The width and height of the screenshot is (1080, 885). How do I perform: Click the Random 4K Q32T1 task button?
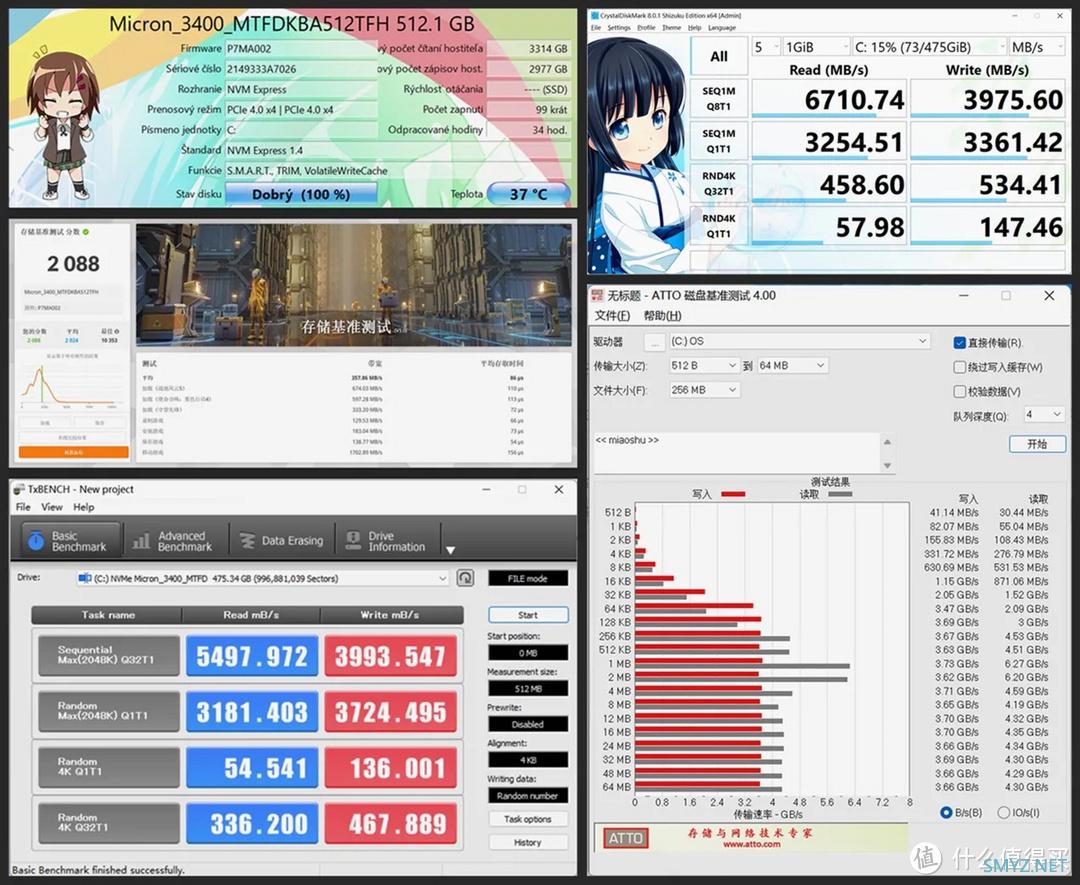point(109,822)
